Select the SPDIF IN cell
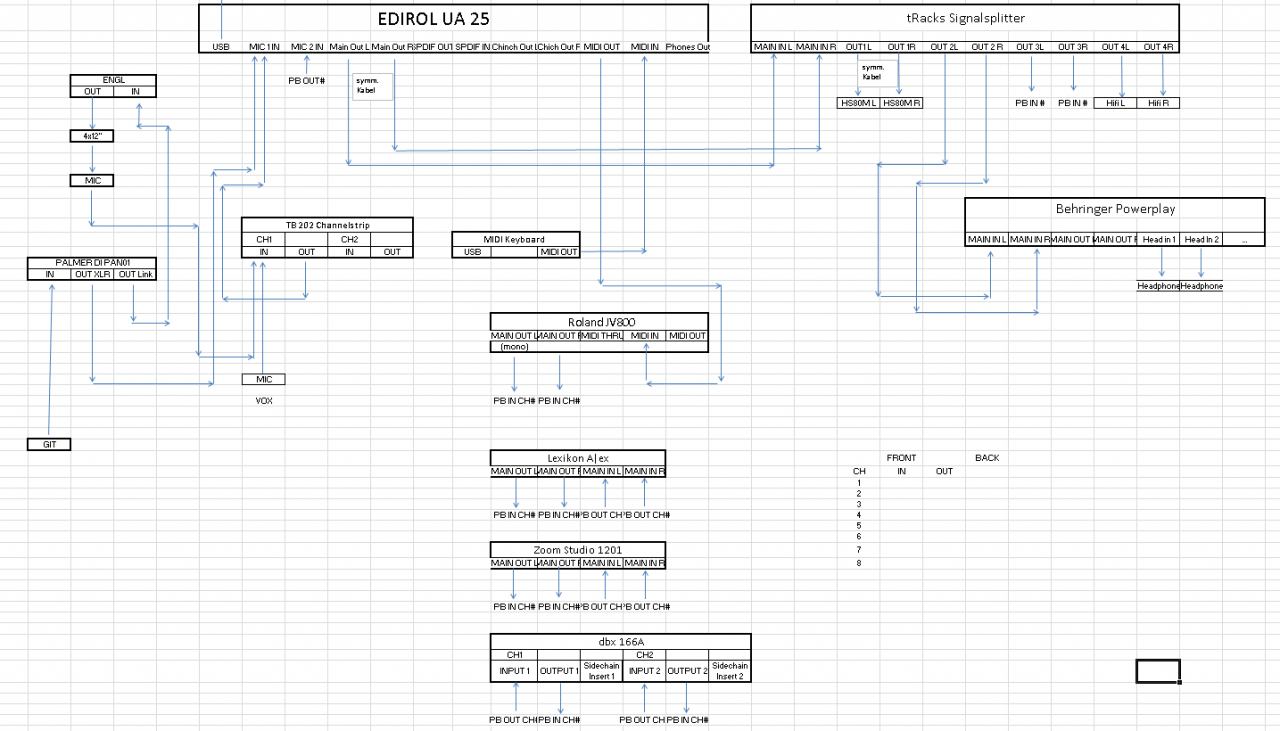Screen dimensions: 1280x731 472,47
